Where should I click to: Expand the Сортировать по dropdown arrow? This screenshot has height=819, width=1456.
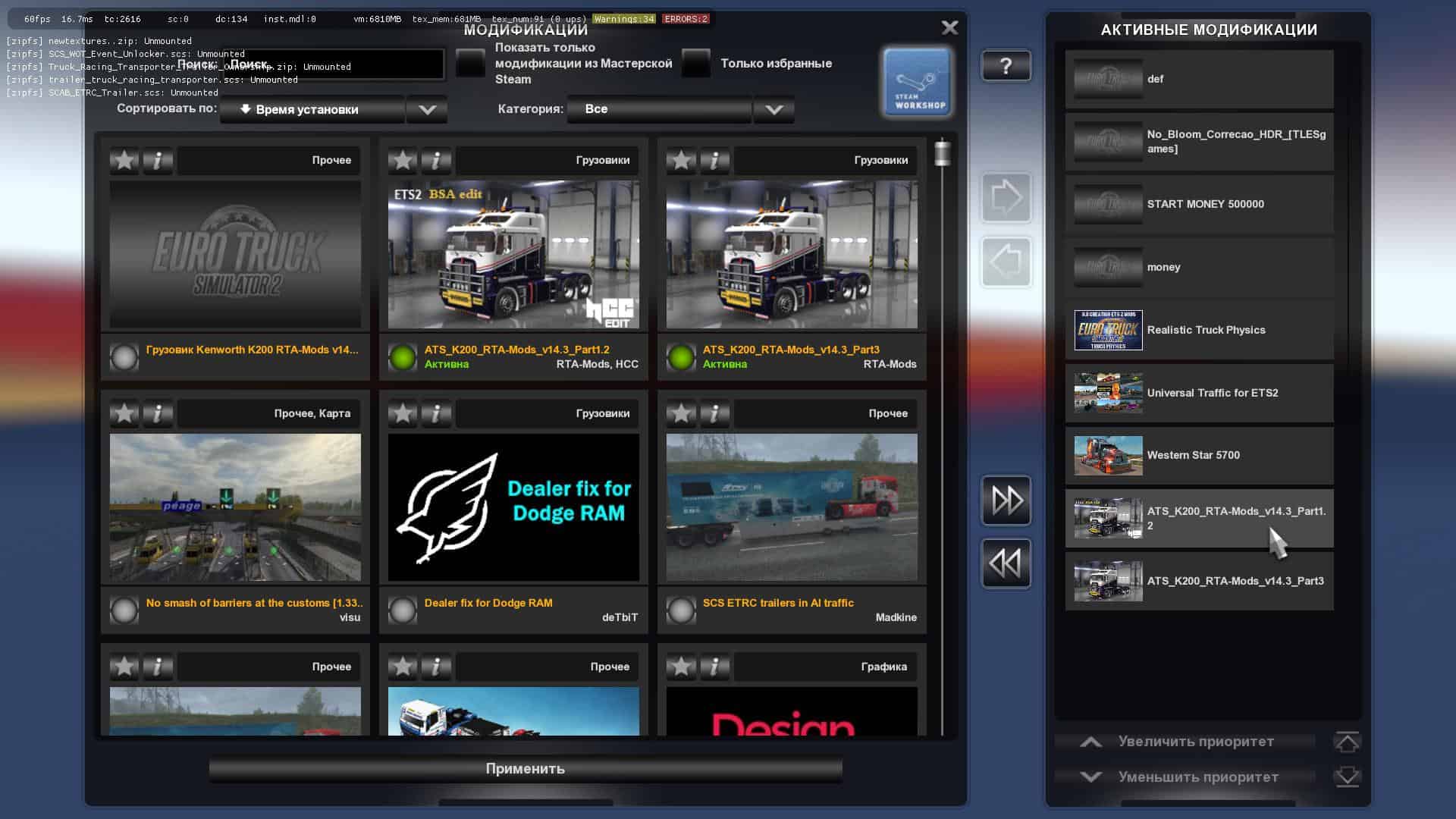tap(427, 110)
